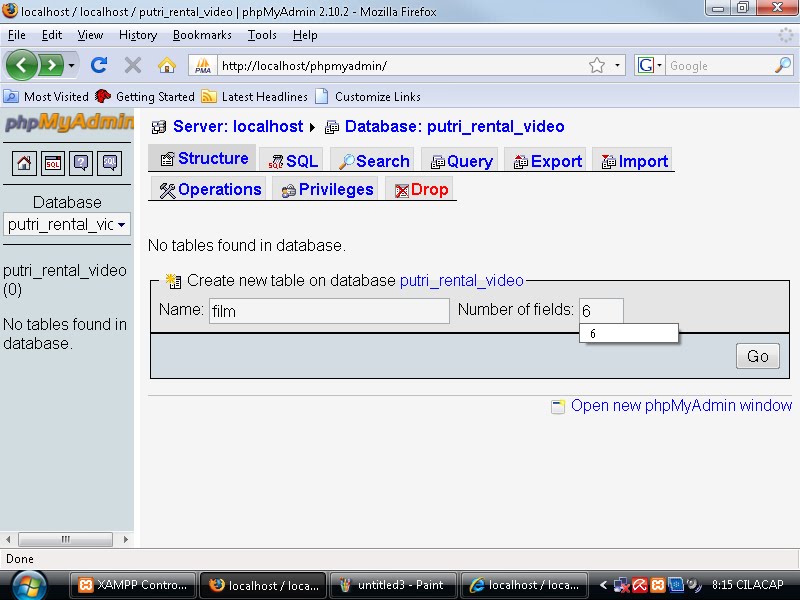The image size is (800, 600).
Task: Expand the Database selector putri_rental_vid
Action: 67,224
